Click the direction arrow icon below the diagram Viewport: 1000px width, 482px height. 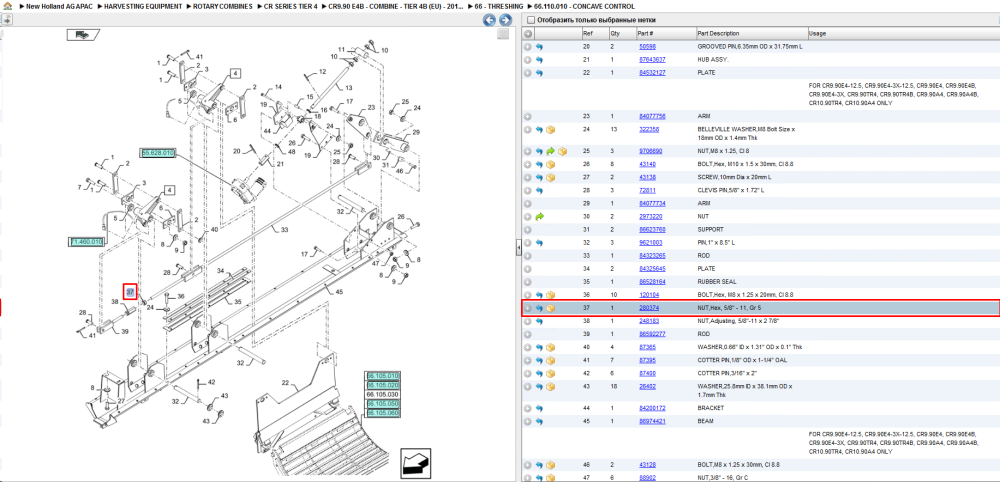point(414,464)
